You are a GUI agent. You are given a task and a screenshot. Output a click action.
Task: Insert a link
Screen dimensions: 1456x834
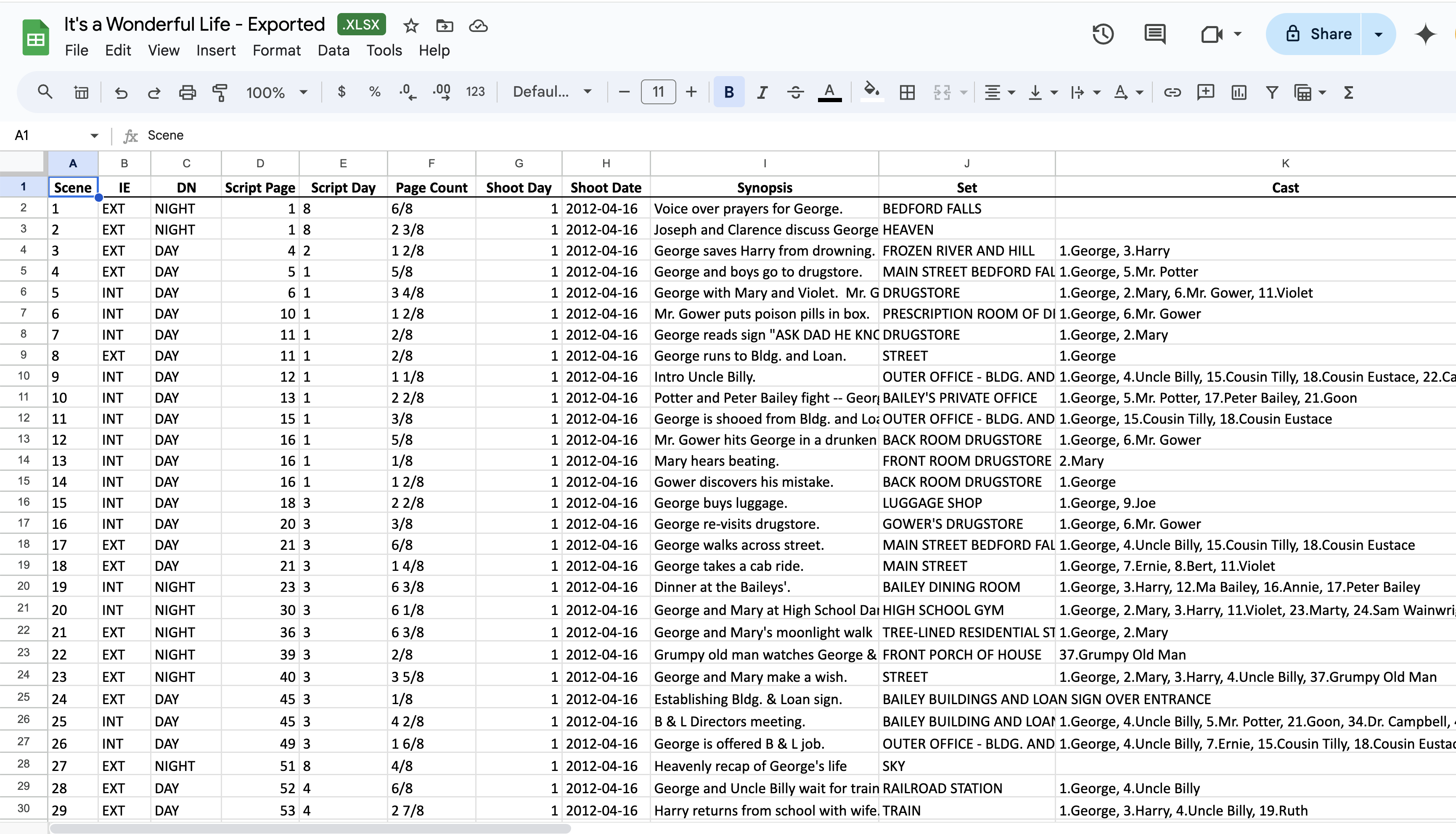pos(1173,92)
